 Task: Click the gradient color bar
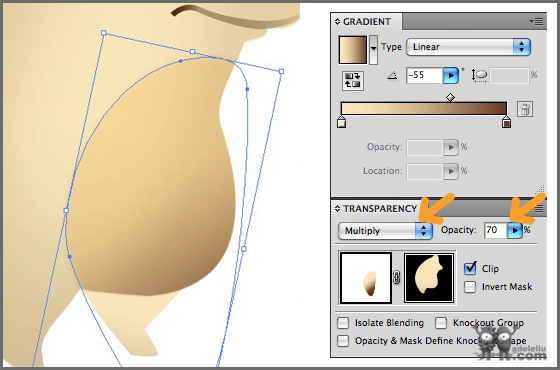[x=424, y=108]
